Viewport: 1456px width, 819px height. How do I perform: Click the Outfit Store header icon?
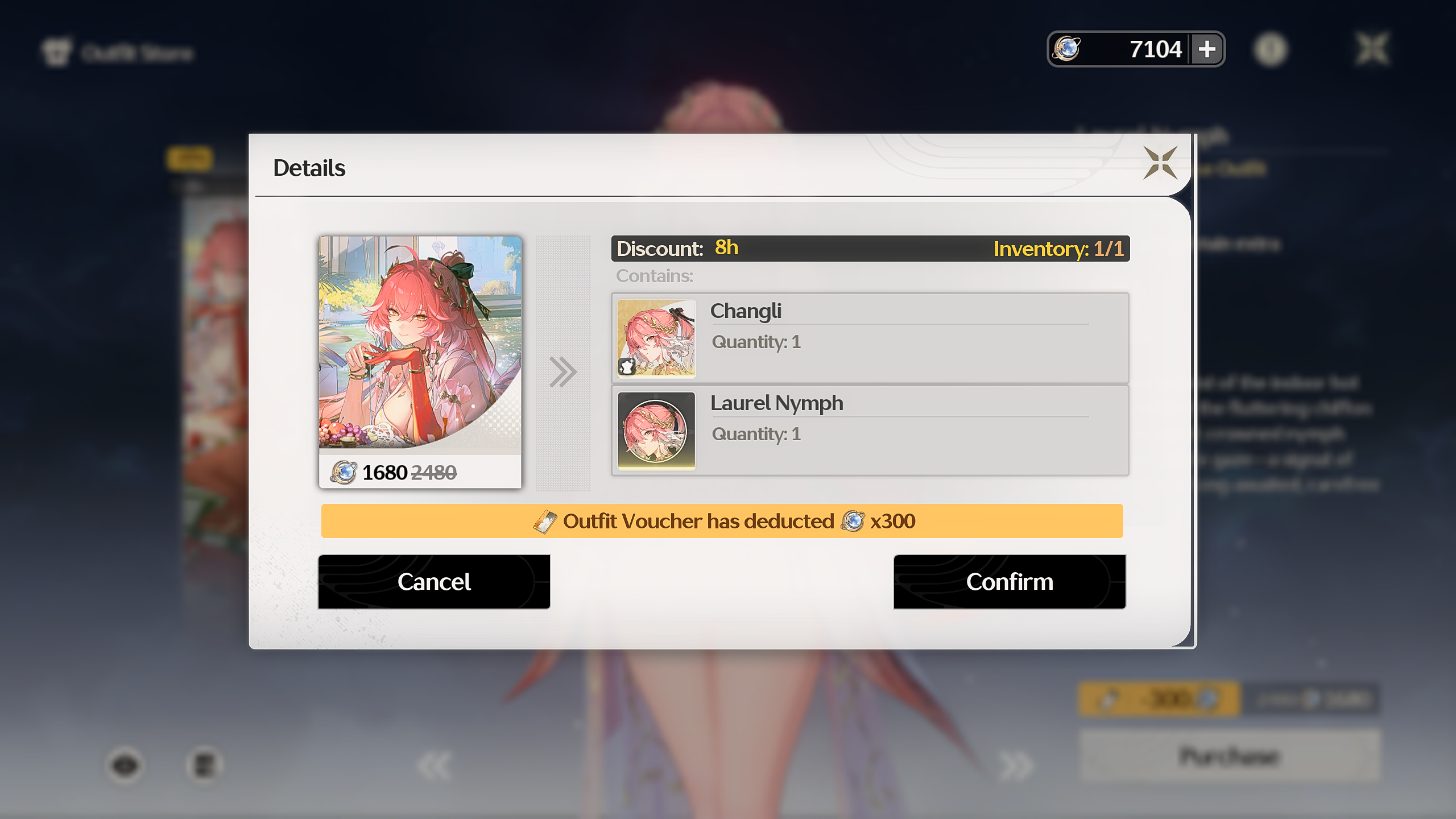(56, 53)
